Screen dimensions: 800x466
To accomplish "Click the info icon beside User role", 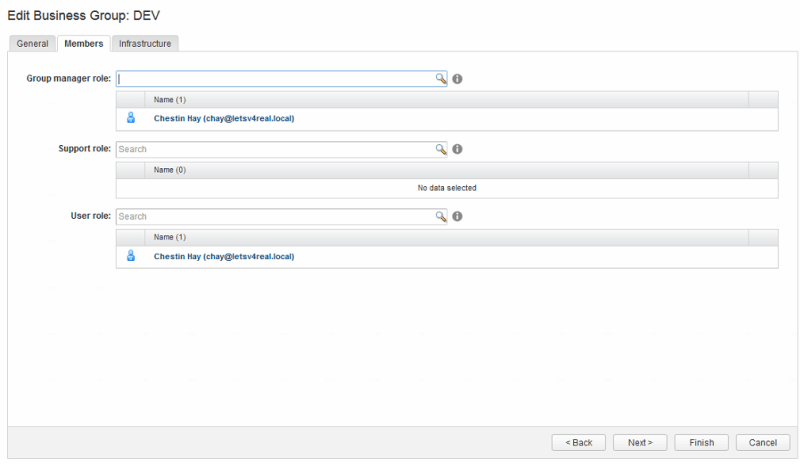I will tap(457, 216).
